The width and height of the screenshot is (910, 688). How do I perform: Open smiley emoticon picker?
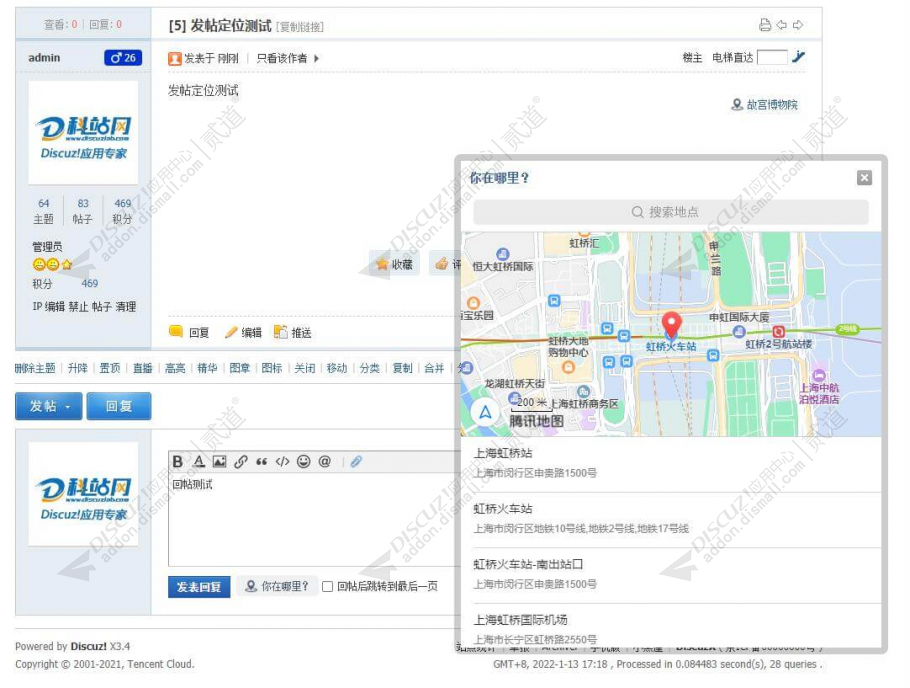tap(304, 462)
